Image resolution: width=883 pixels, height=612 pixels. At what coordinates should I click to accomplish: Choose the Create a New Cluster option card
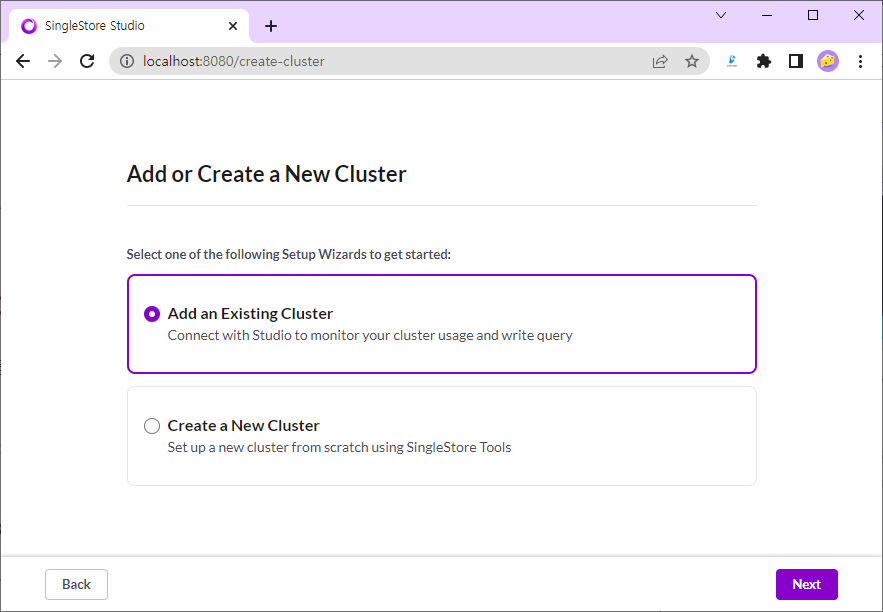point(442,436)
